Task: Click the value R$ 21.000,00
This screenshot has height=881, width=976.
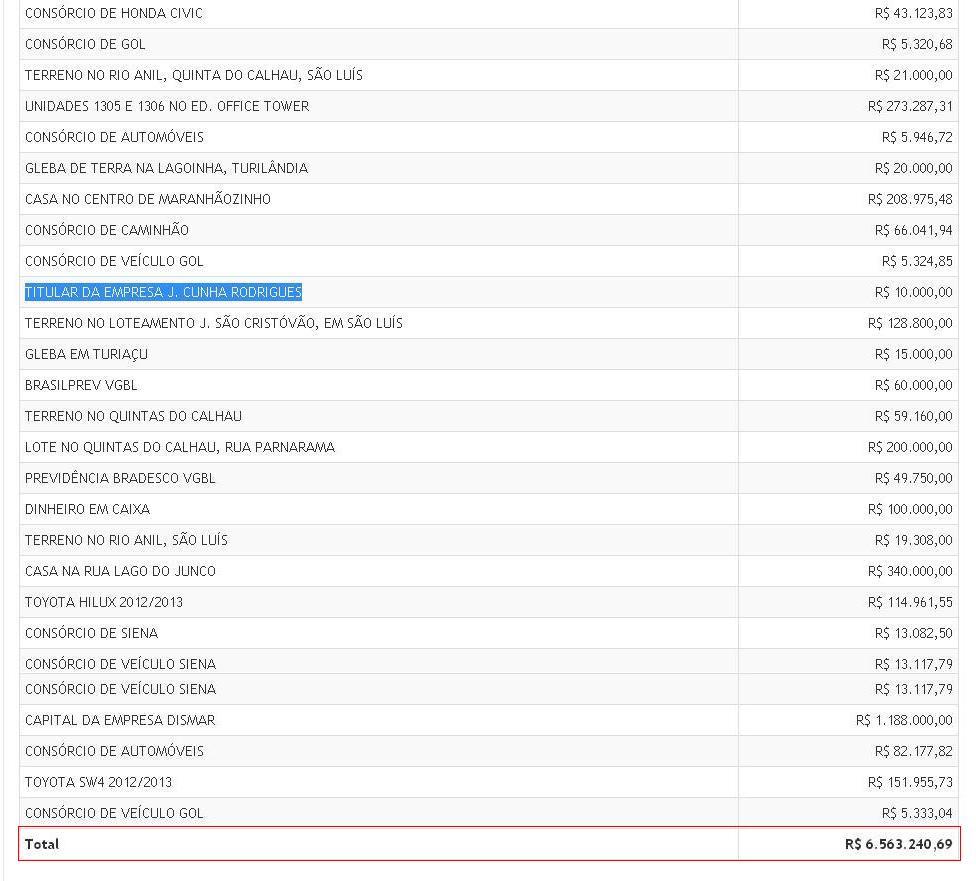Action: point(913,75)
